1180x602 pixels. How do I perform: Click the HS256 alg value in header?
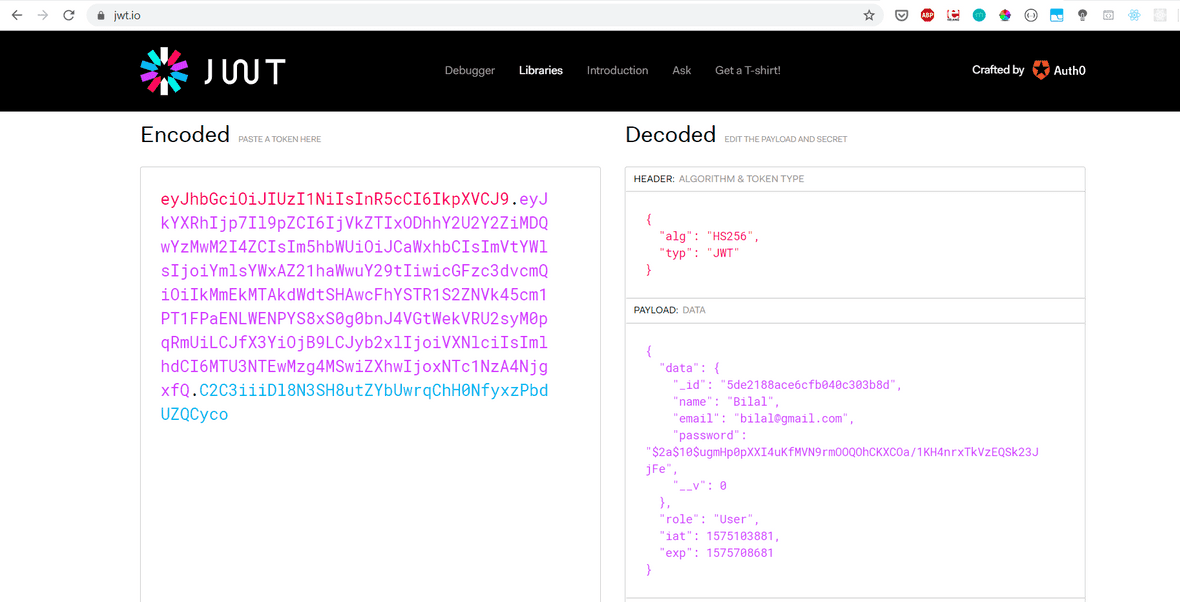click(732, 236)
